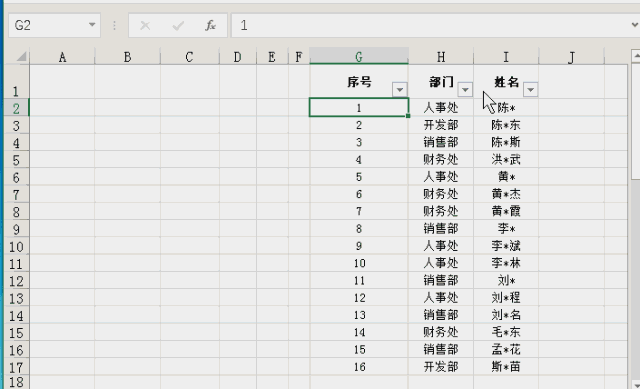Select column I header
The image size is (640, 389).
[506, 57]
